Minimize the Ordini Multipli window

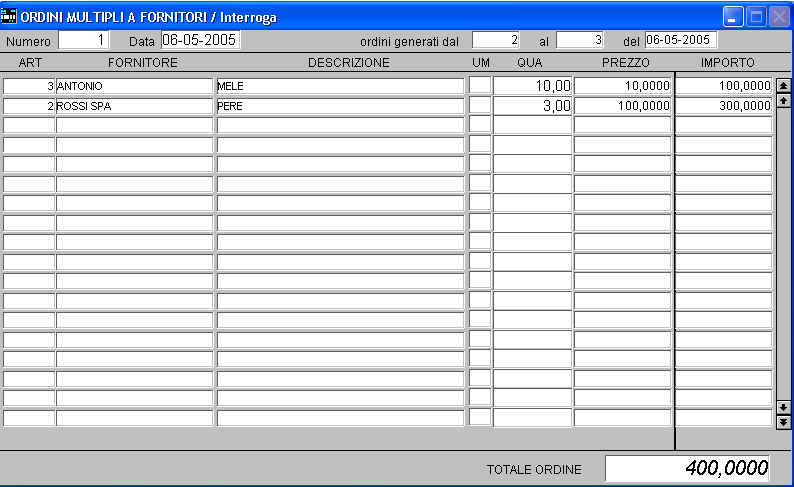click(733, 17)
